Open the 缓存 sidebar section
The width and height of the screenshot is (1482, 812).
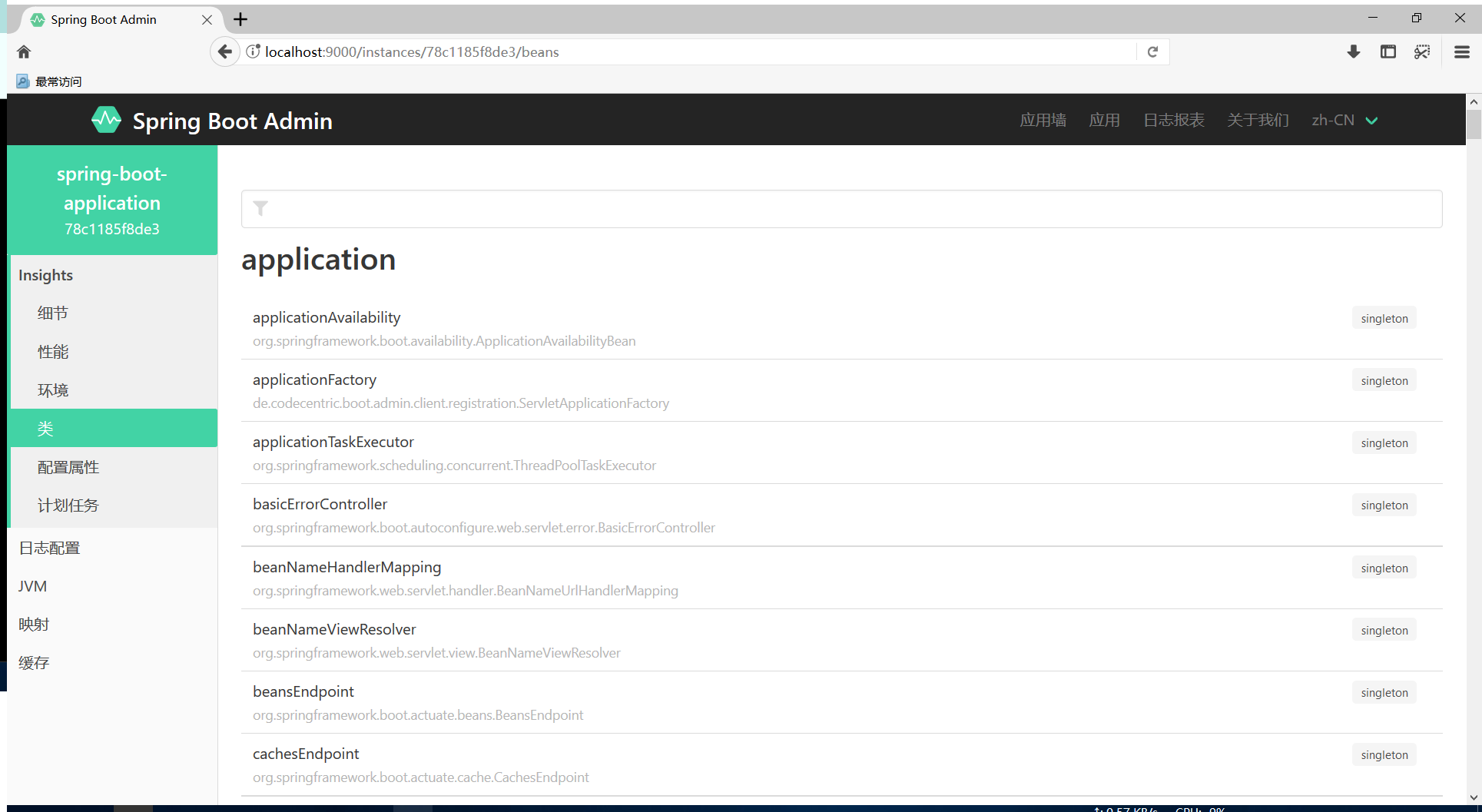coord(114,663)
